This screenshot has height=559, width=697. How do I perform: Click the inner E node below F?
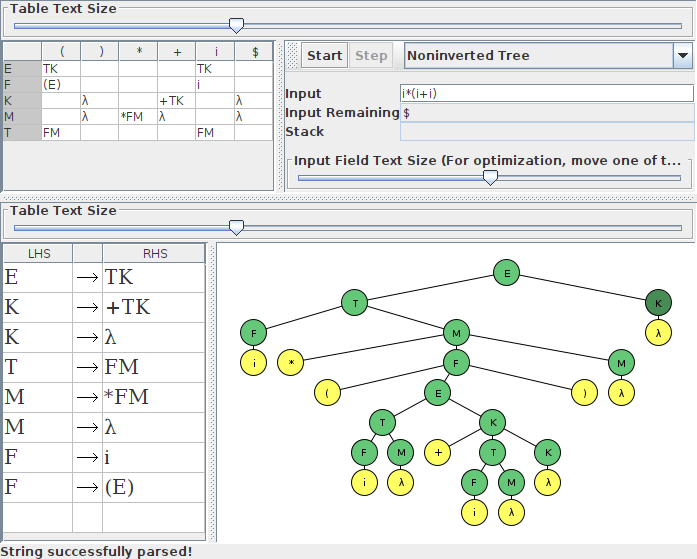click(438, 393)
